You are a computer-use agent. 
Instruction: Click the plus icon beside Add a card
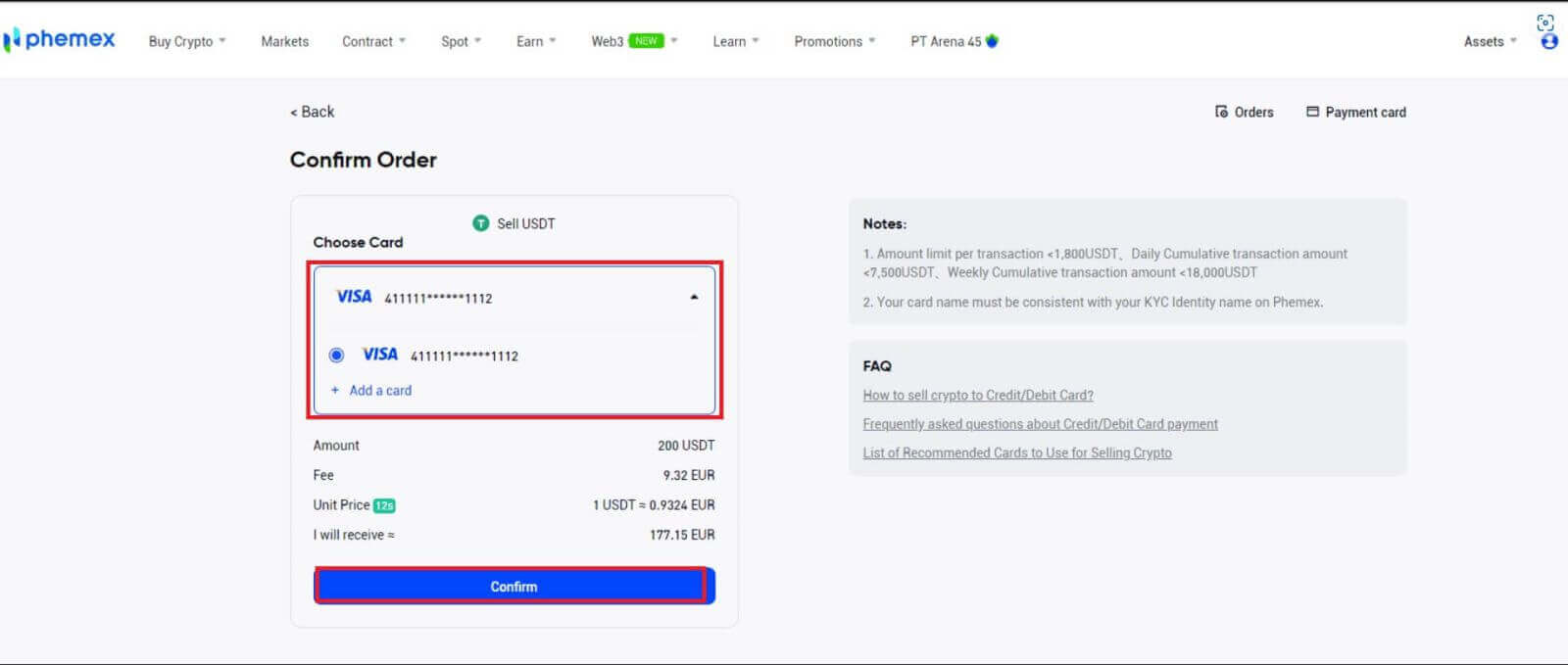335,390
